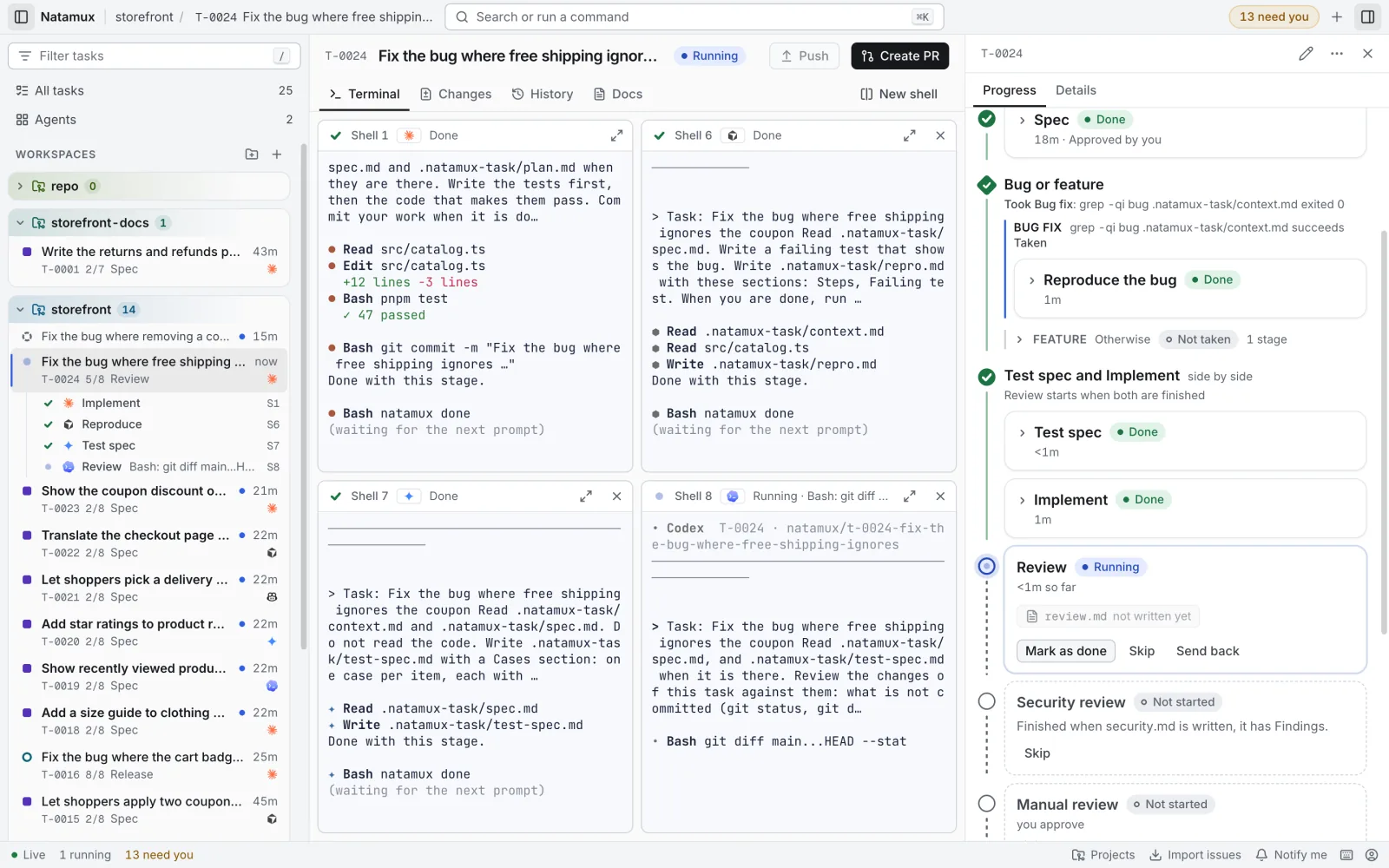Open the Agents list in sidebar
This screenshot has width=1389, height=868.
tap(155, 120)
